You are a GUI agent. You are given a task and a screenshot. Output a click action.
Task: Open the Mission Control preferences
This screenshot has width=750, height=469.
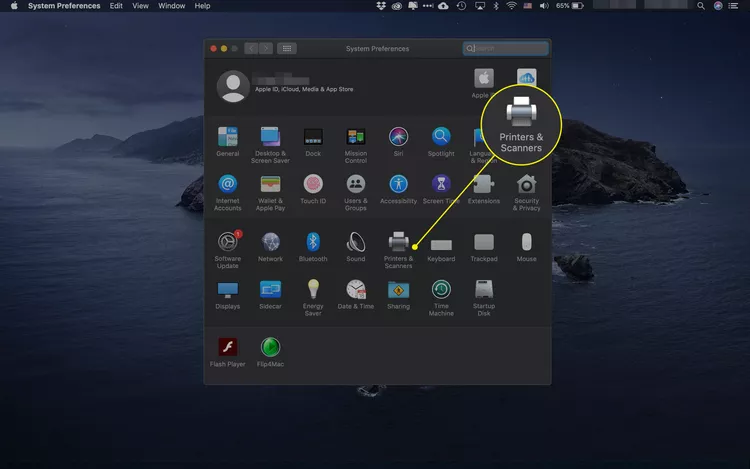coord(356,137)
